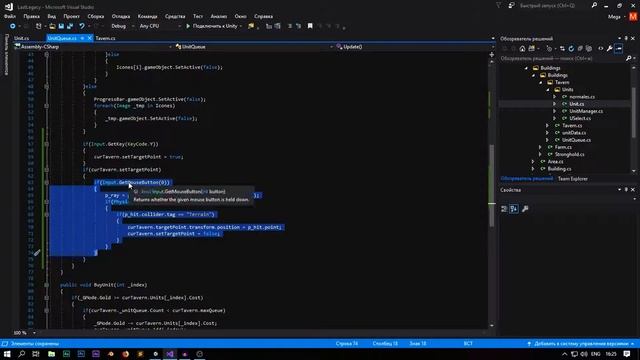Click the save all files icon
The width and height of the screenshot is (640, 360).
point(70,26)
